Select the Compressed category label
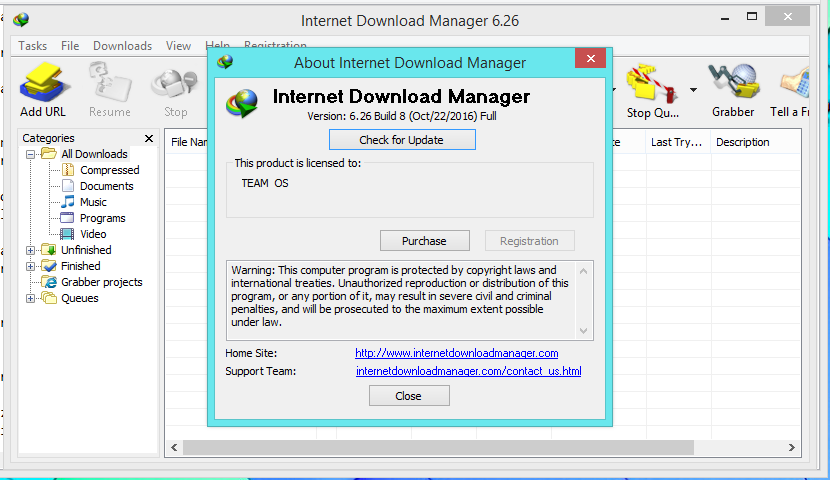This screenshot has height=480, width=830. (110, 170)
